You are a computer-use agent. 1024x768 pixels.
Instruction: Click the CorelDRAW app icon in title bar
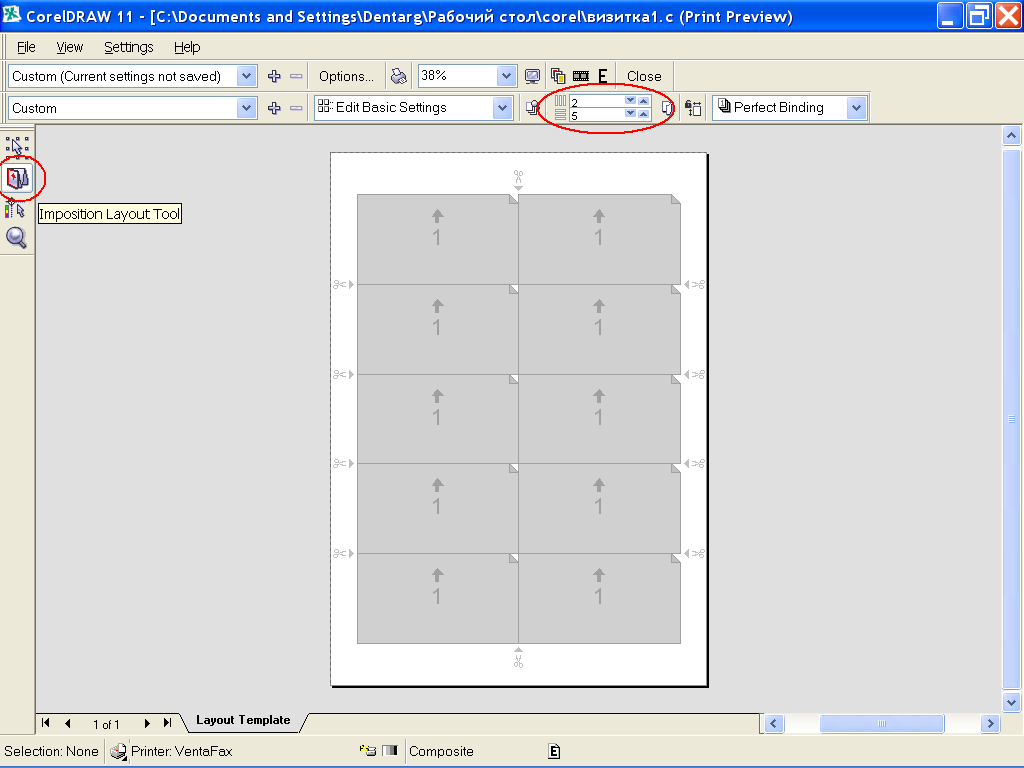coord(11,14)
